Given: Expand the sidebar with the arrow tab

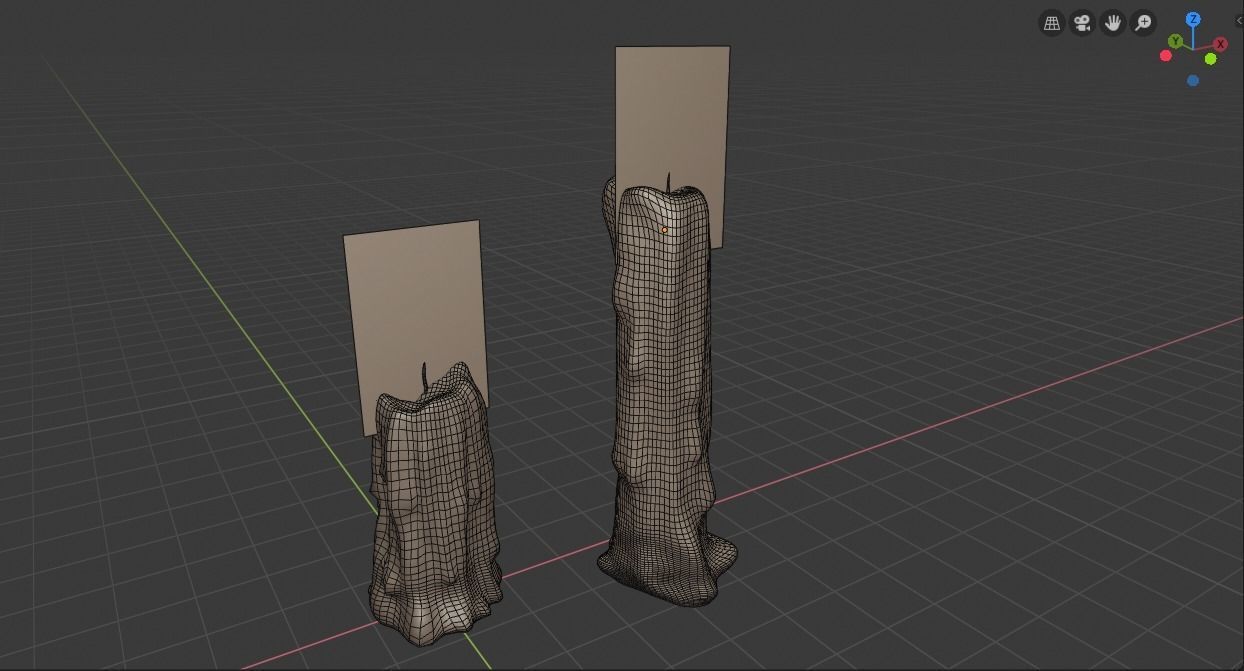Looking at the screenshot, I should click(1239, 21).
